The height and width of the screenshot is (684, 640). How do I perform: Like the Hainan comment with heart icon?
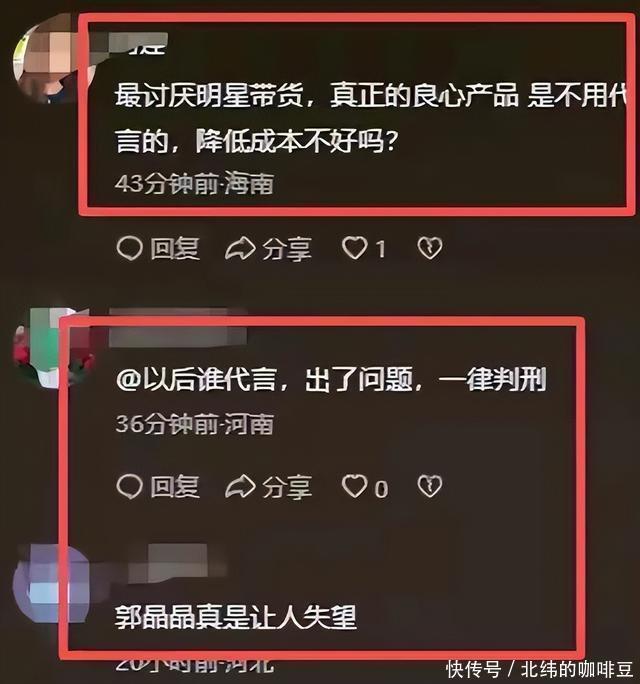pyautogui.click(x=354, y=248)
